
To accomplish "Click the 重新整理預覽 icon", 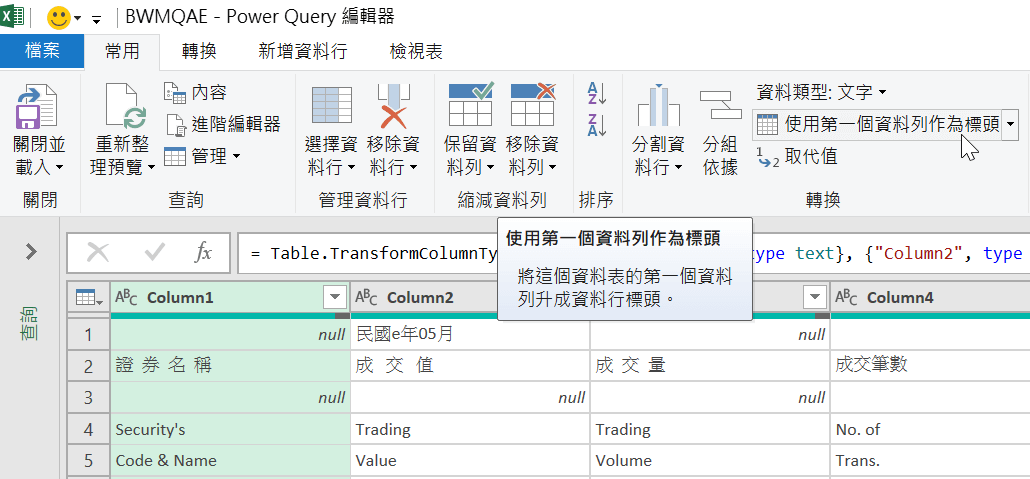I will pyautogui.click(x=125, y=106).
